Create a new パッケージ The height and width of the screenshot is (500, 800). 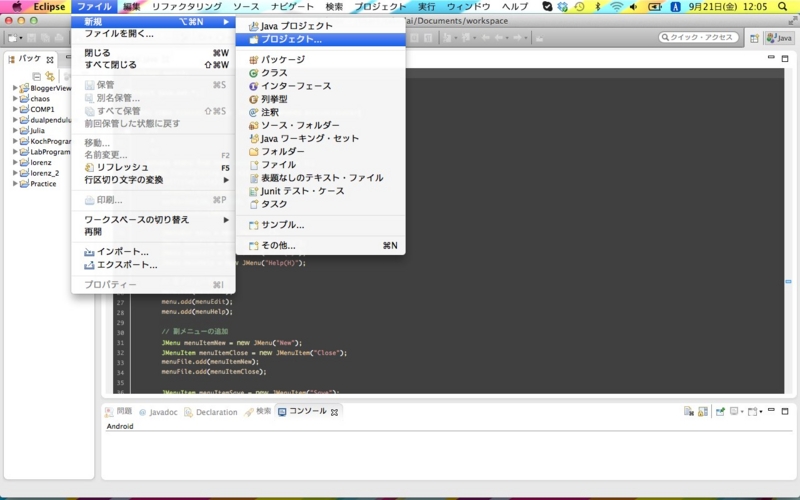tap(320, 60)
